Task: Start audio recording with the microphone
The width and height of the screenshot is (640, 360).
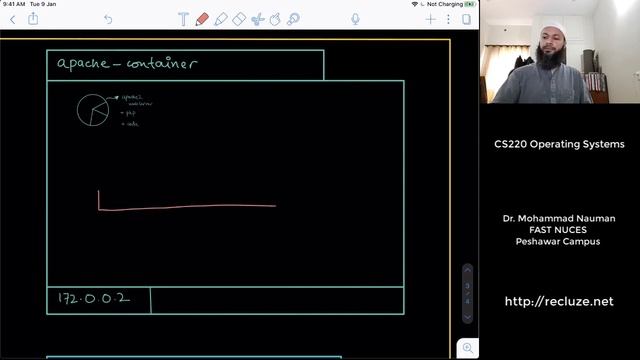Action: click(356, 19)
